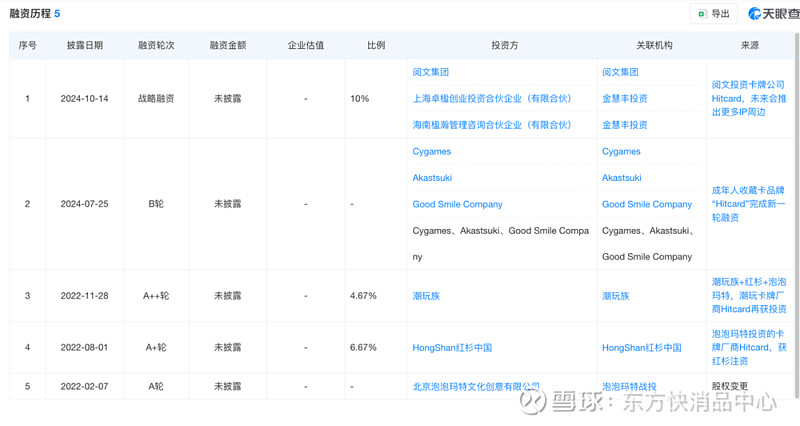Open source article 成年人收藏卡品牌Hitcard

748,204
